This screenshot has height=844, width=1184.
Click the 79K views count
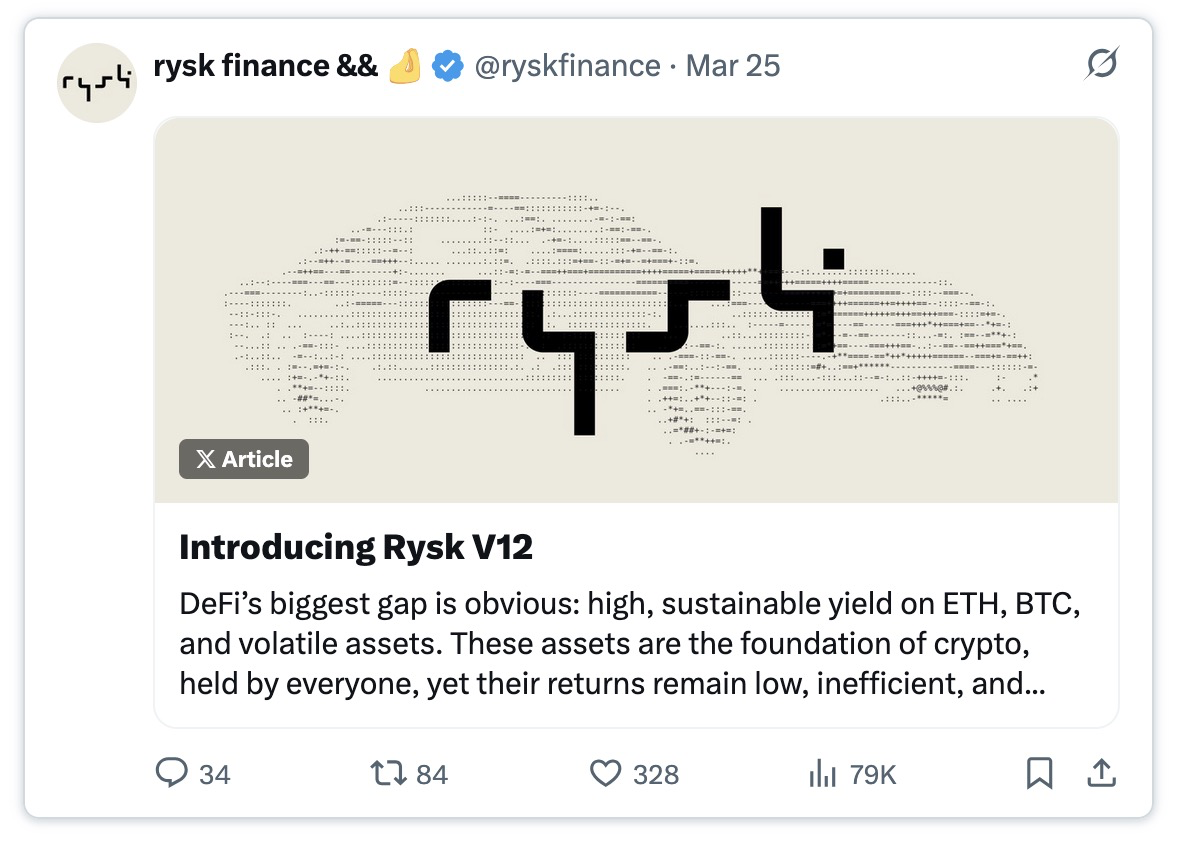(x=873, y=775)
